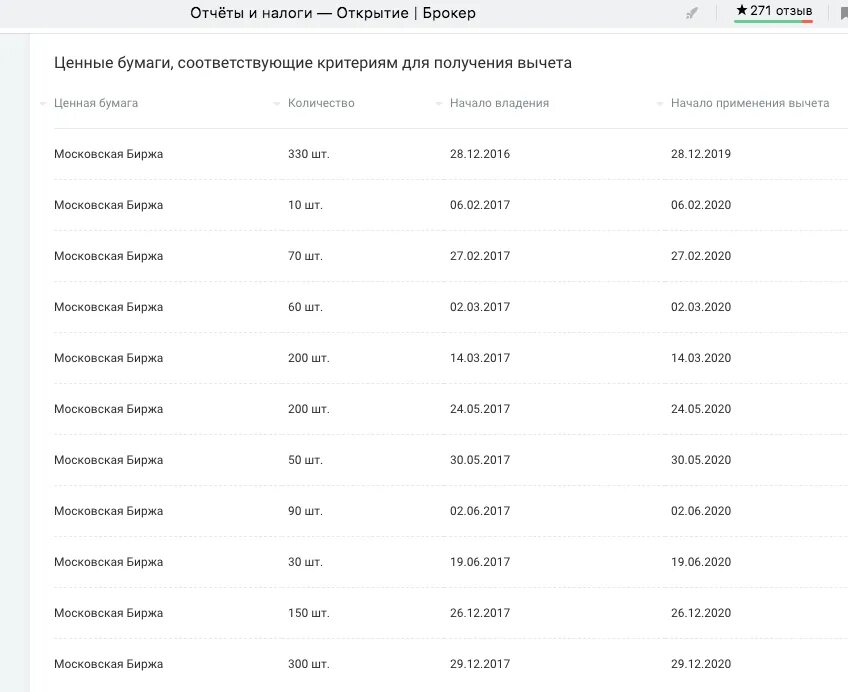Click deduction date 14.03.2020
This screenshot has width=848, height=692.
click(x=701, y=358)
